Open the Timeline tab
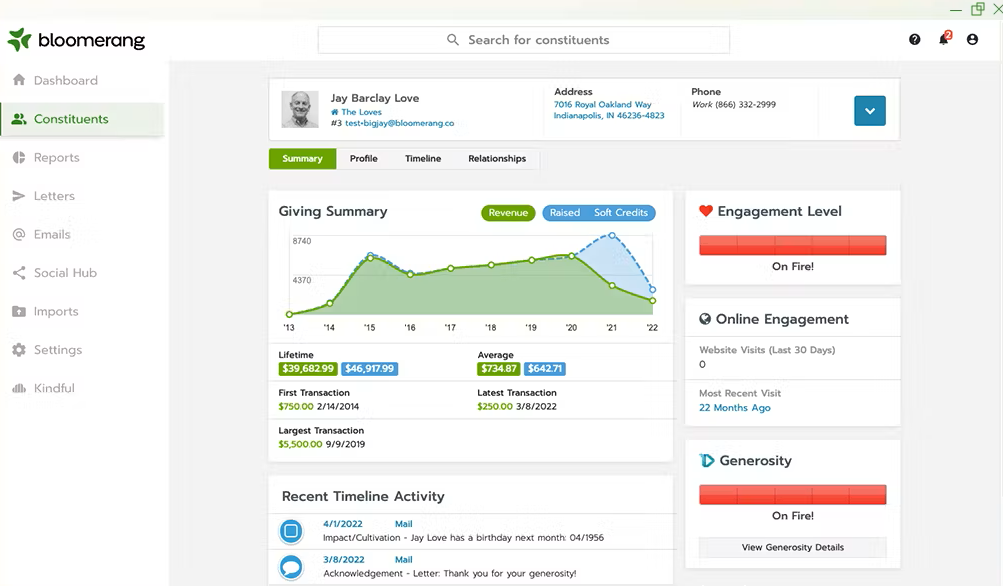 tap(423, 159)
